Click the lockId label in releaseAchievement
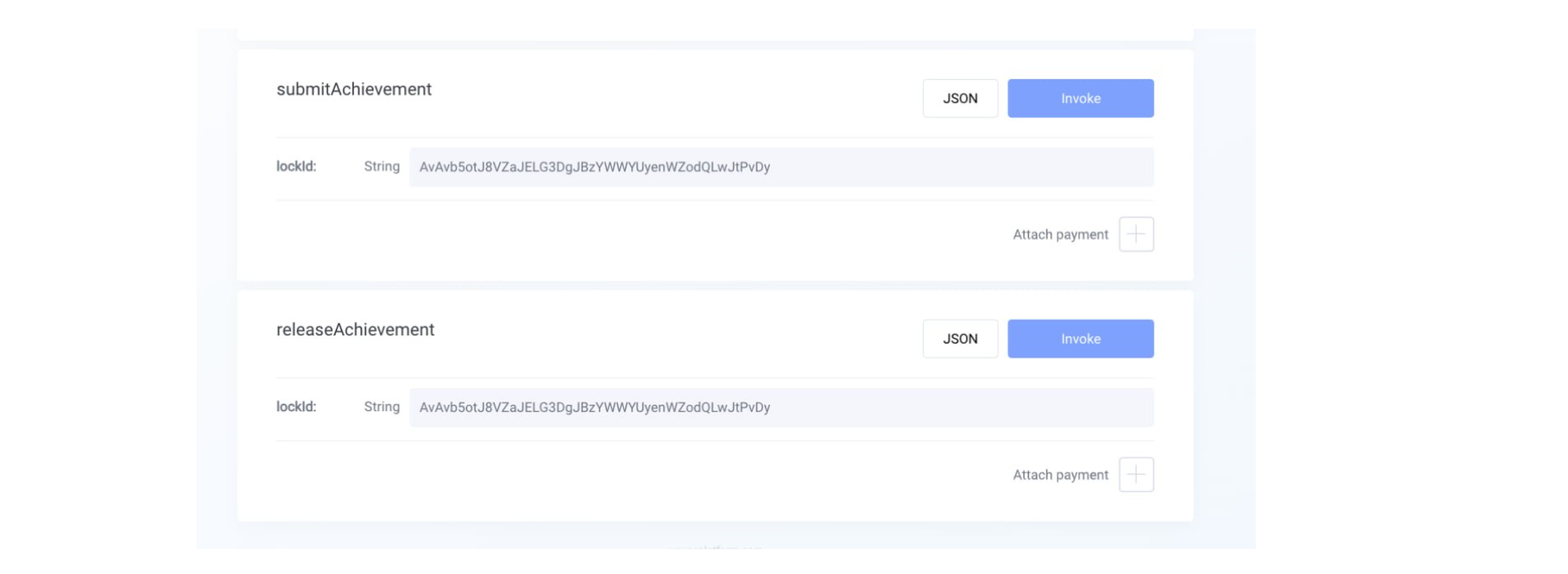This screenshot has width=1568, height=574. tap(296, 406)
